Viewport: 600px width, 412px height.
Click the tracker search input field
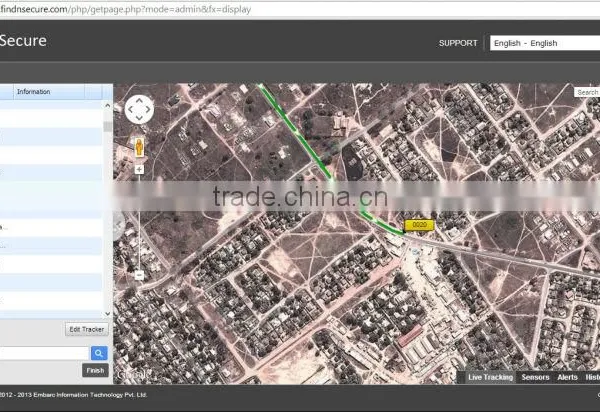pyautogui.click(x=44, y=353)
